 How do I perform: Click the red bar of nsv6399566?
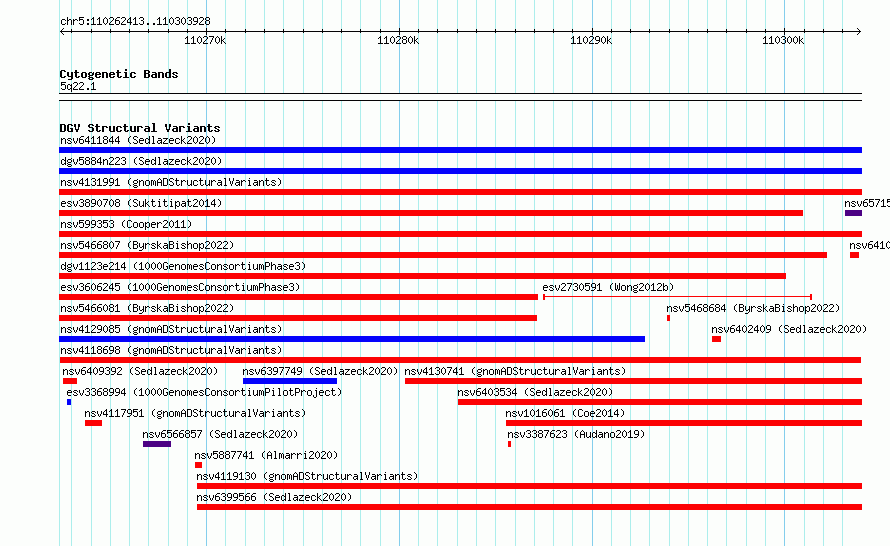click(x=529, y=507)
